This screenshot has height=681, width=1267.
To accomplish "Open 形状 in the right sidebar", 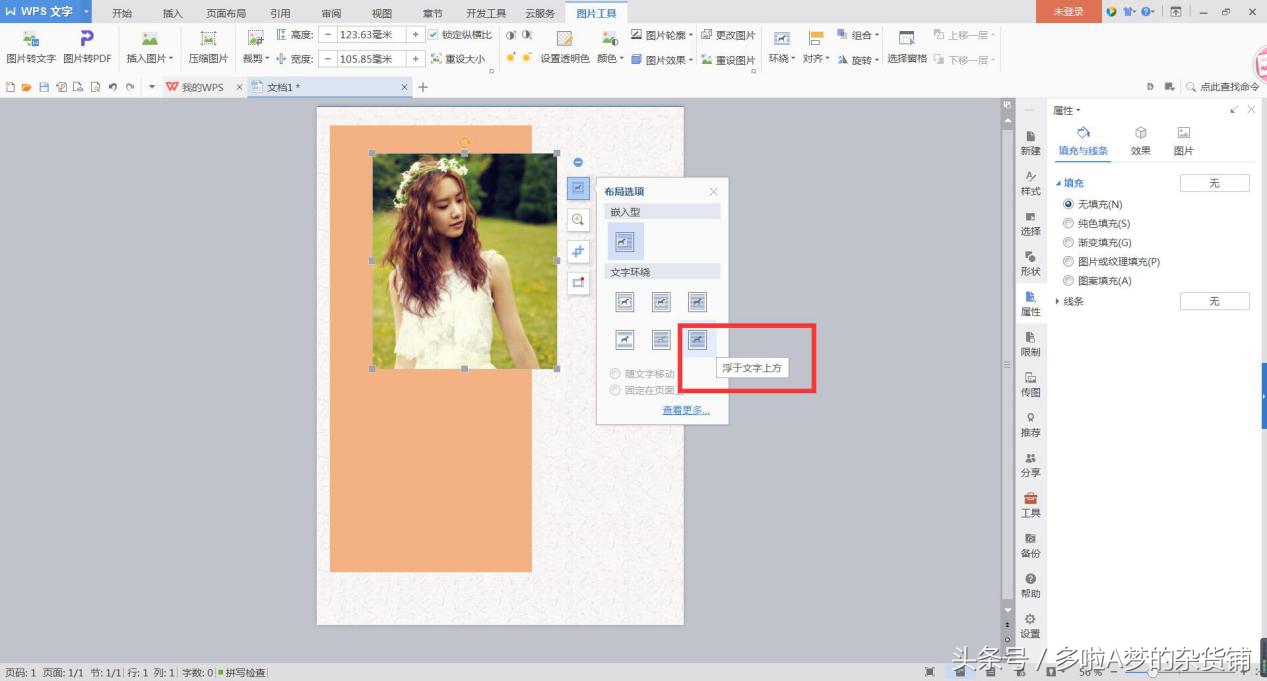I will pyautogui.click(x=1030, y=263).
